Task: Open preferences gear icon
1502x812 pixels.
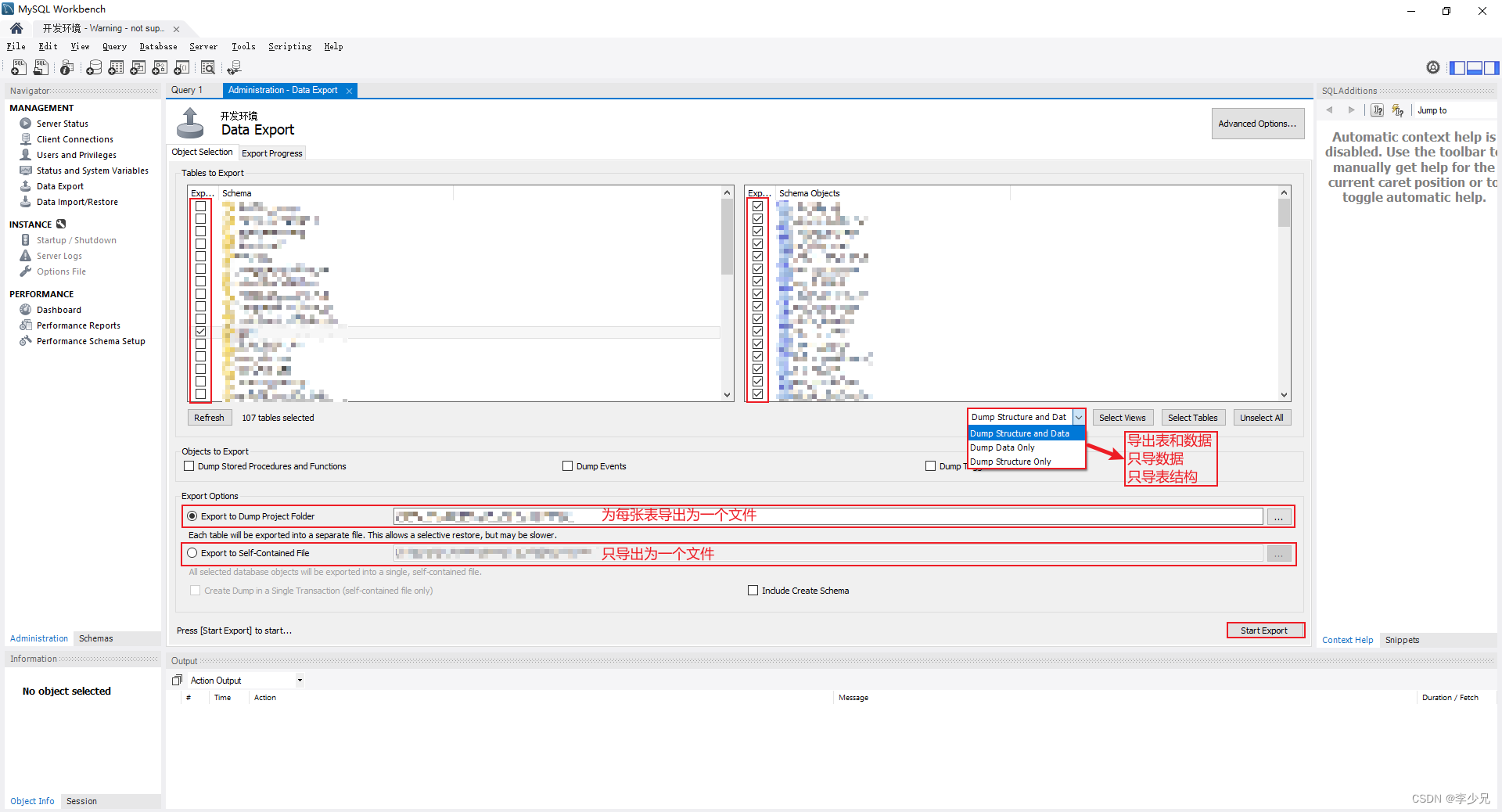Action: coord(1433,67)
